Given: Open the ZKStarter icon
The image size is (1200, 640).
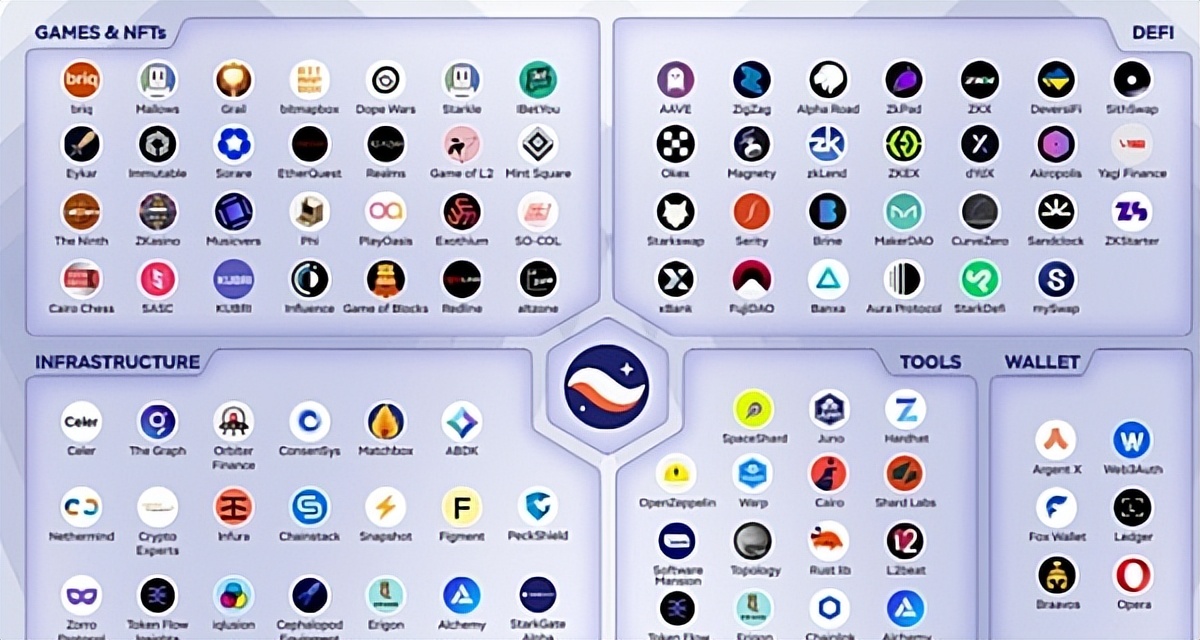Looking at the screenshot, I should tap(1132, 212).
